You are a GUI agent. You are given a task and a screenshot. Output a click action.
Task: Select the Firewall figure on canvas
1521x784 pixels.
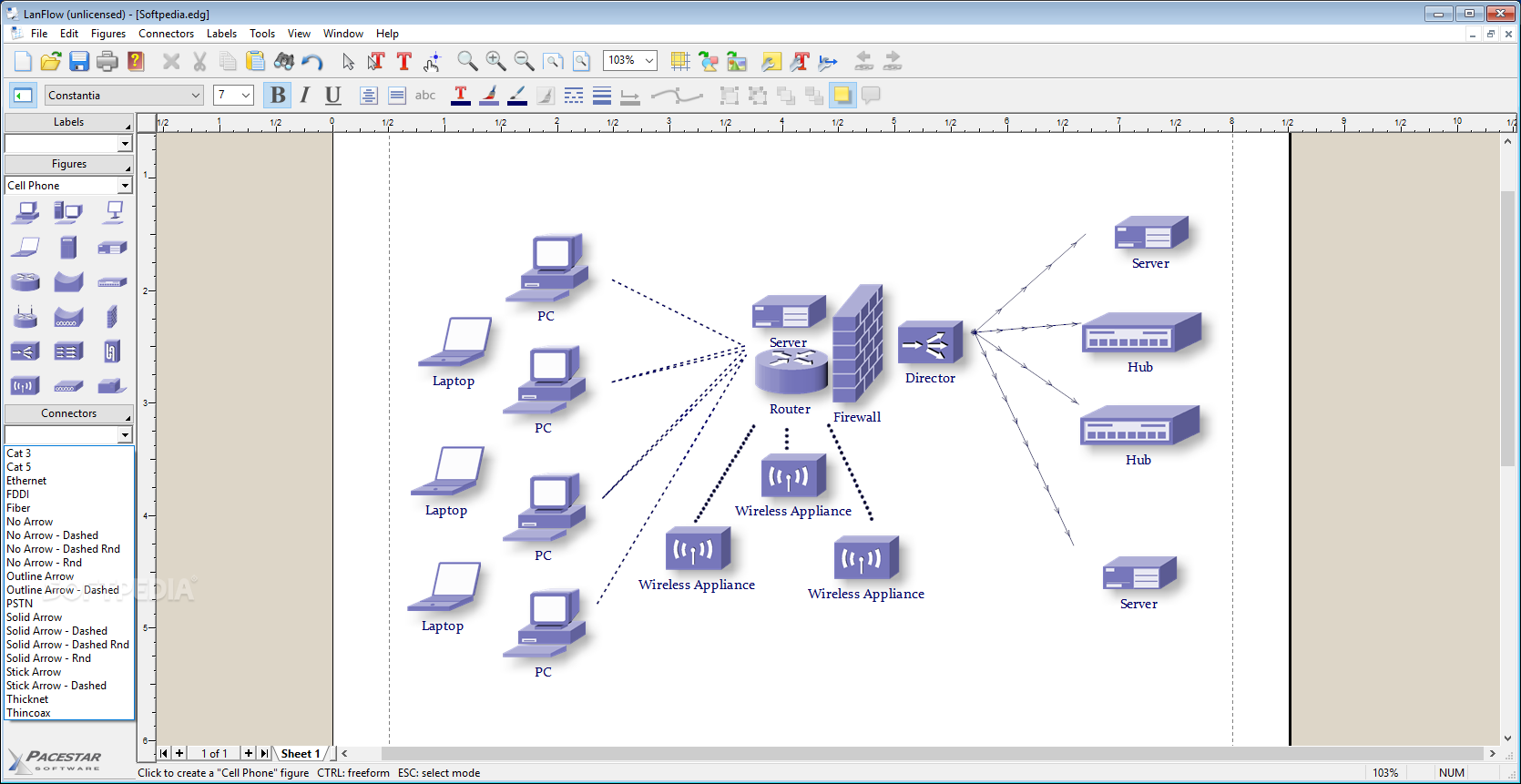[857, 344]
